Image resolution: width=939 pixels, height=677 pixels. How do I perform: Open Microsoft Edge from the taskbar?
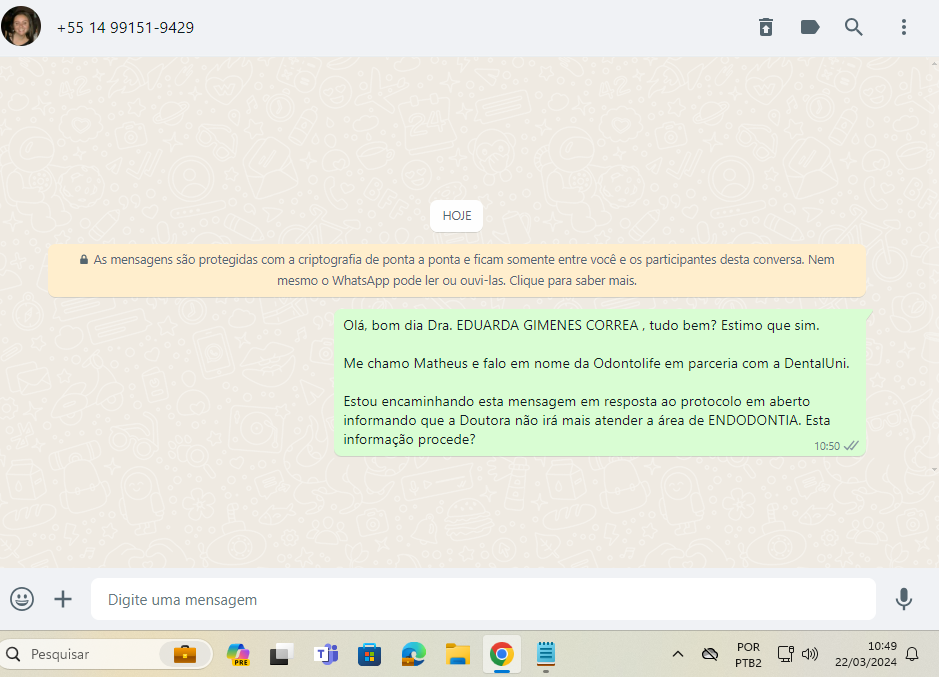[414, 654]
